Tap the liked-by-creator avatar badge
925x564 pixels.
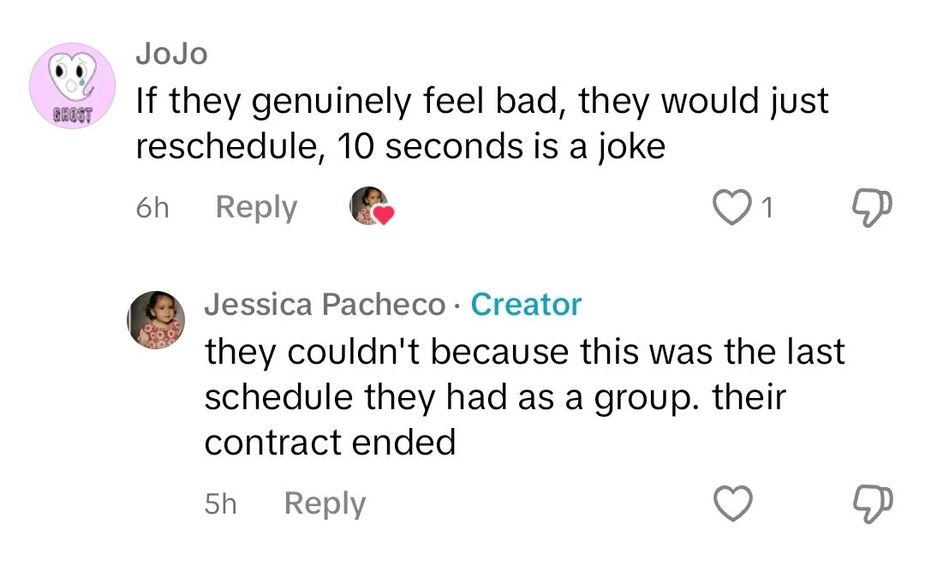click(x=367, y=206)
